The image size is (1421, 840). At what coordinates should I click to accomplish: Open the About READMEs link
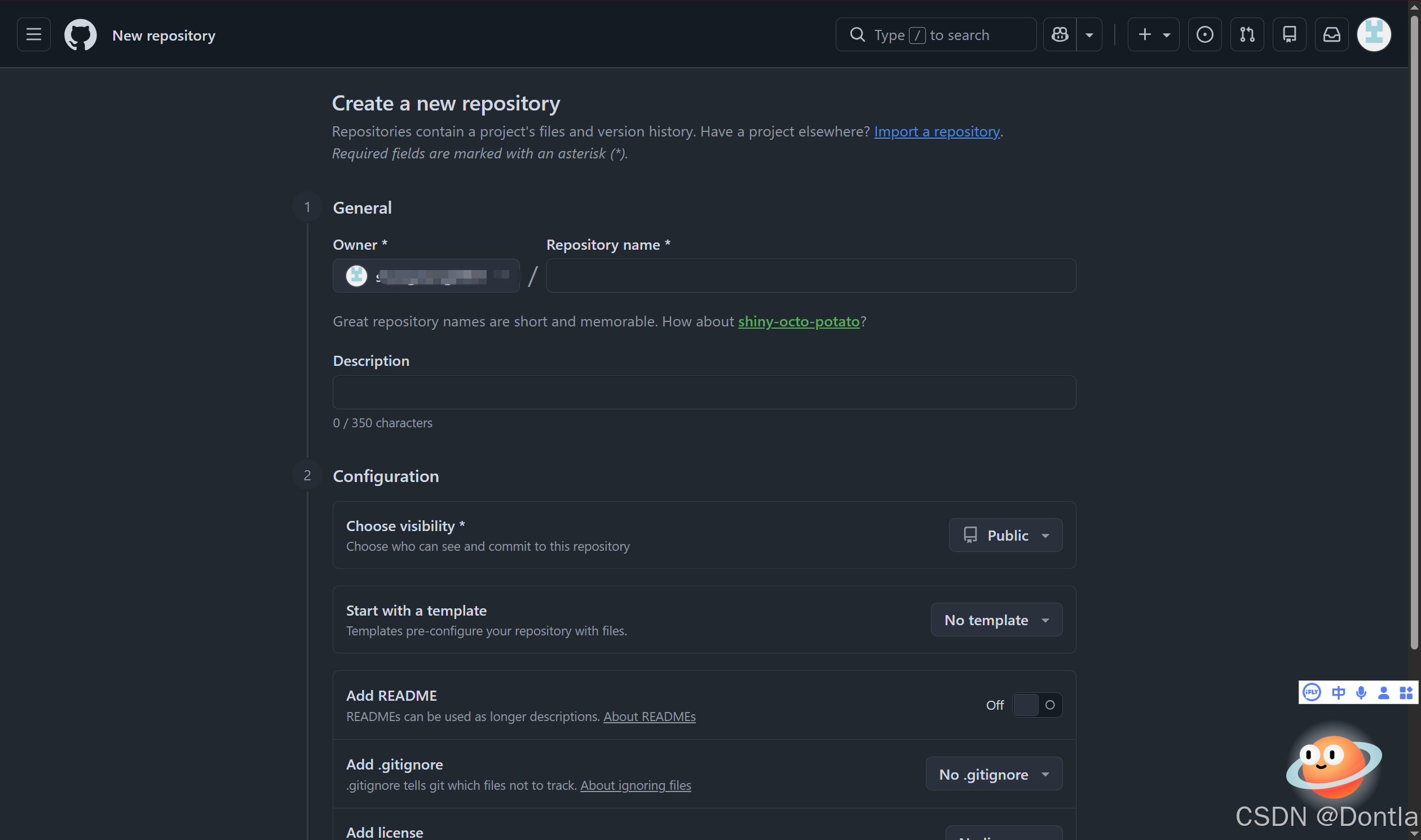click(x=650, y=716)
